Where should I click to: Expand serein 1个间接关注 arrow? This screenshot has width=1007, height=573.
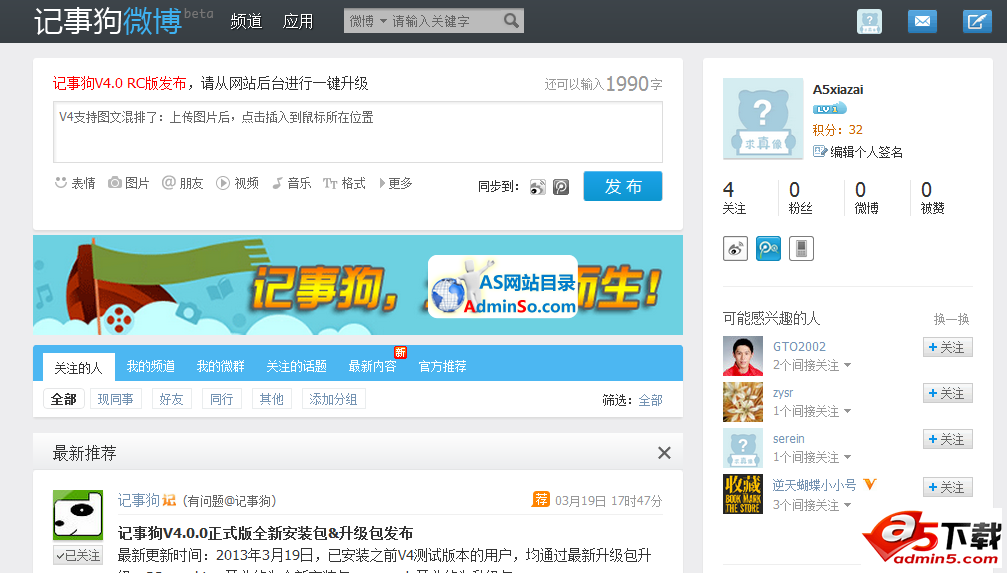coord(848,457)
